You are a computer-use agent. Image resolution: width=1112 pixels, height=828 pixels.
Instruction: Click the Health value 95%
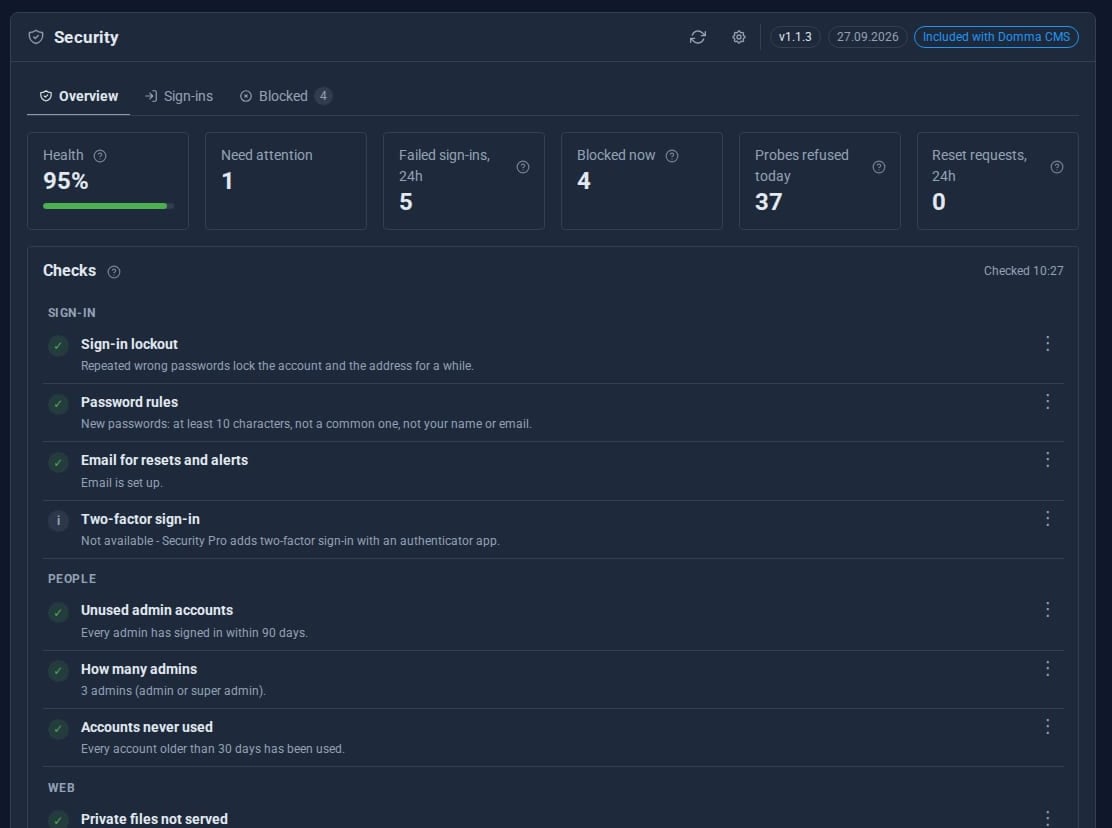tap(65, 181)
